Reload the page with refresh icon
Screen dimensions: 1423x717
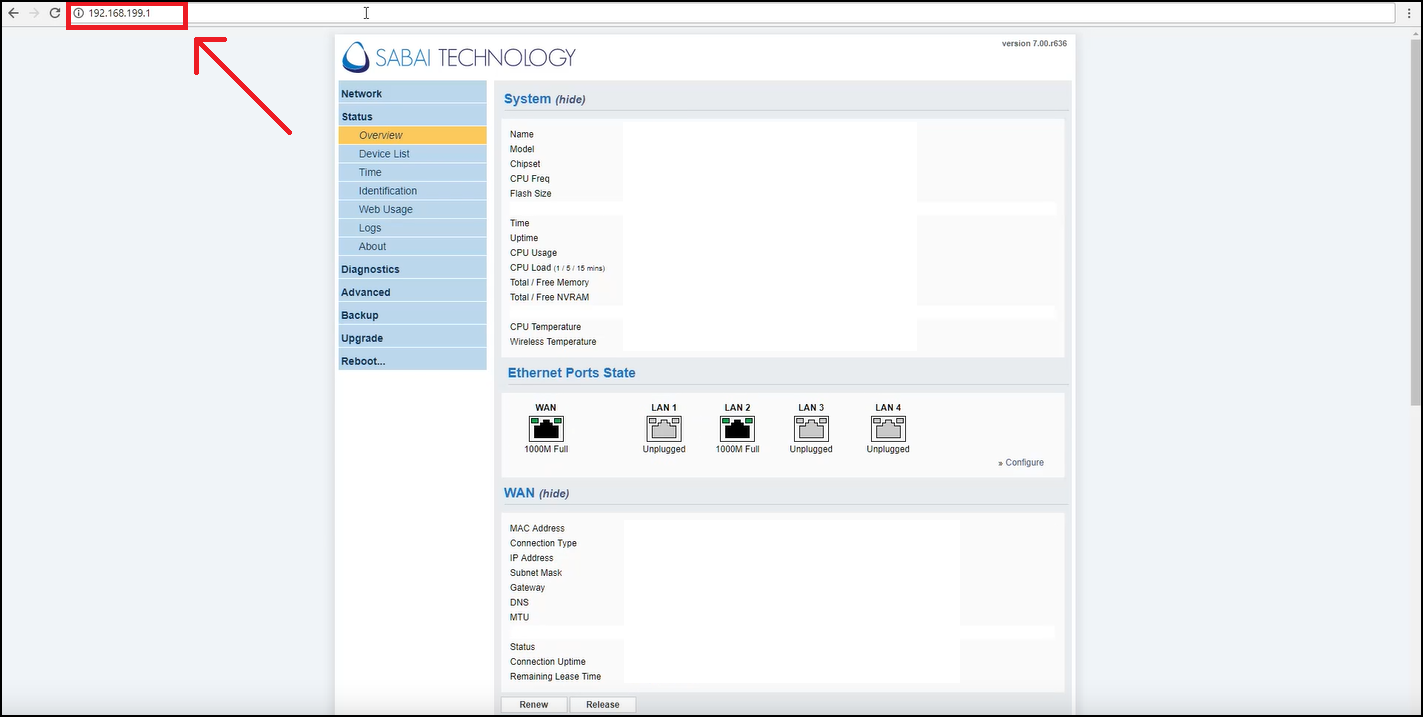point(55,13)
